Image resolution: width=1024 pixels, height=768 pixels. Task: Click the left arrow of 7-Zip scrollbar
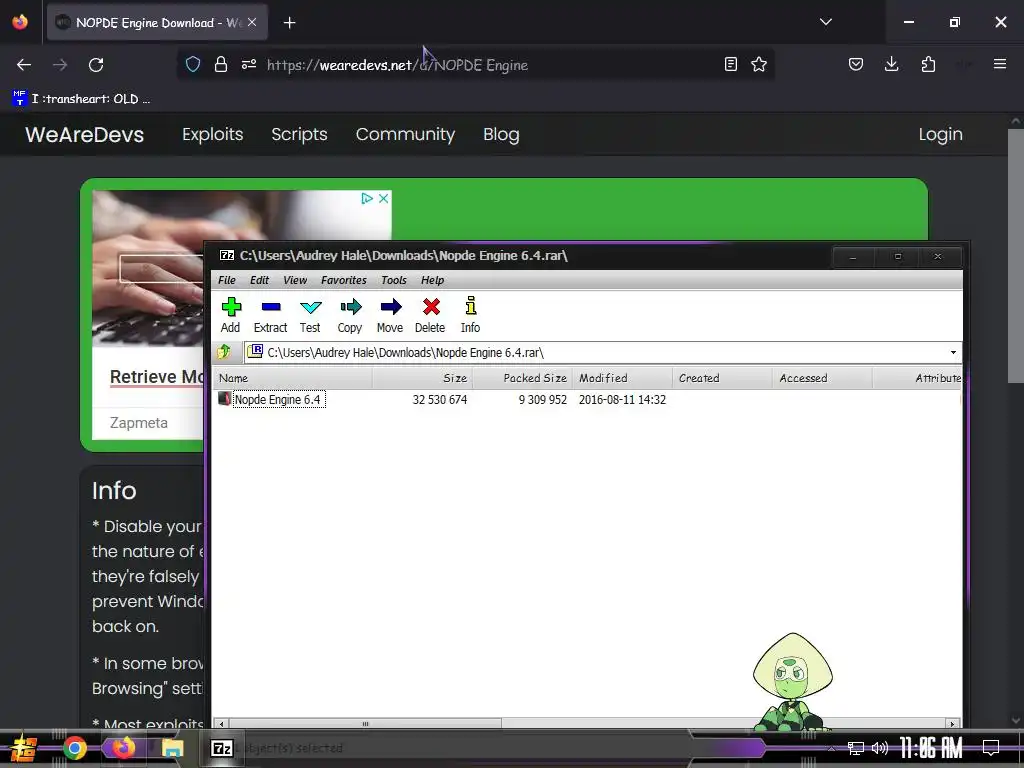click(222, 723)
